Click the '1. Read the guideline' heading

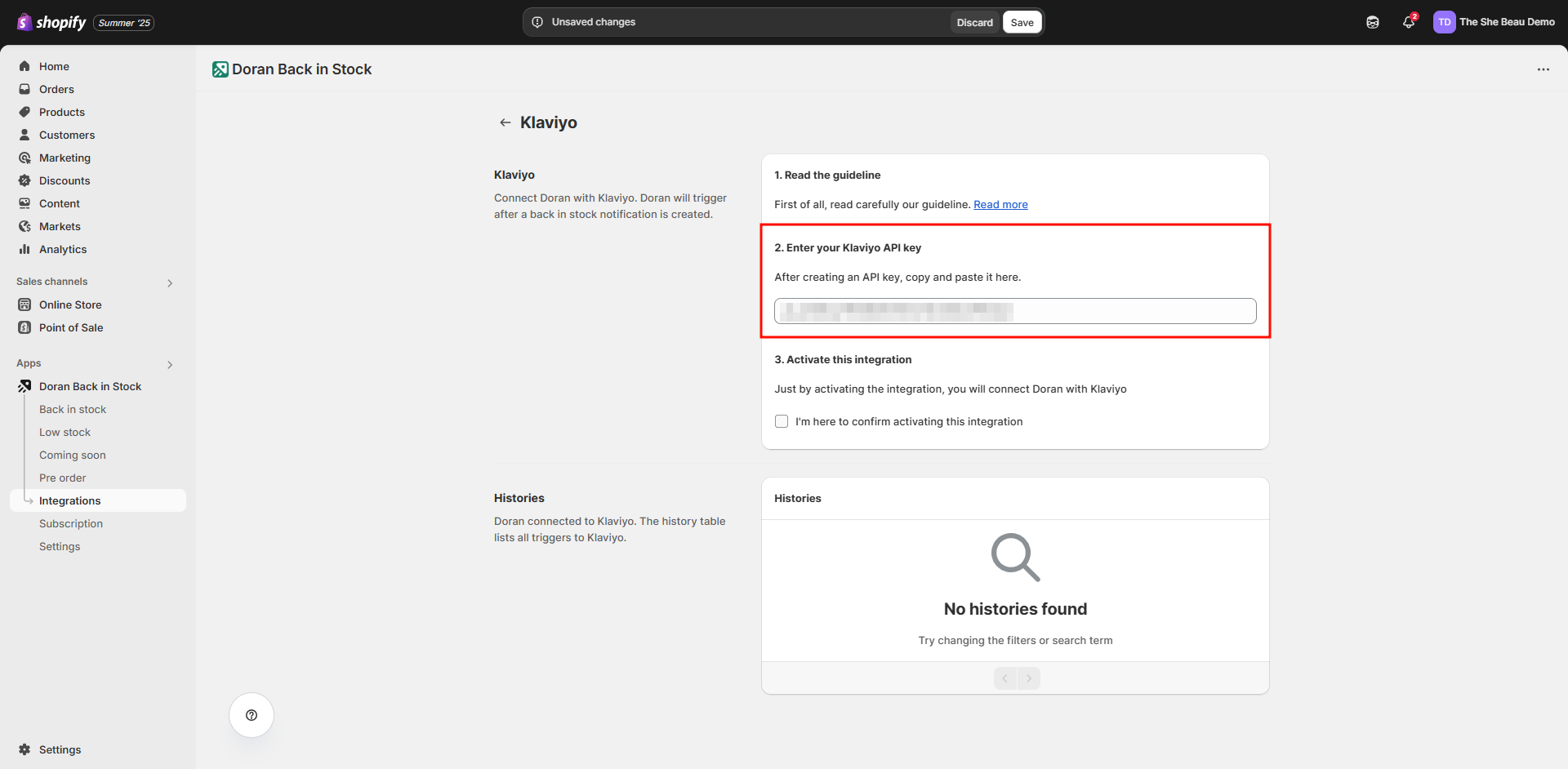point(827,175)
